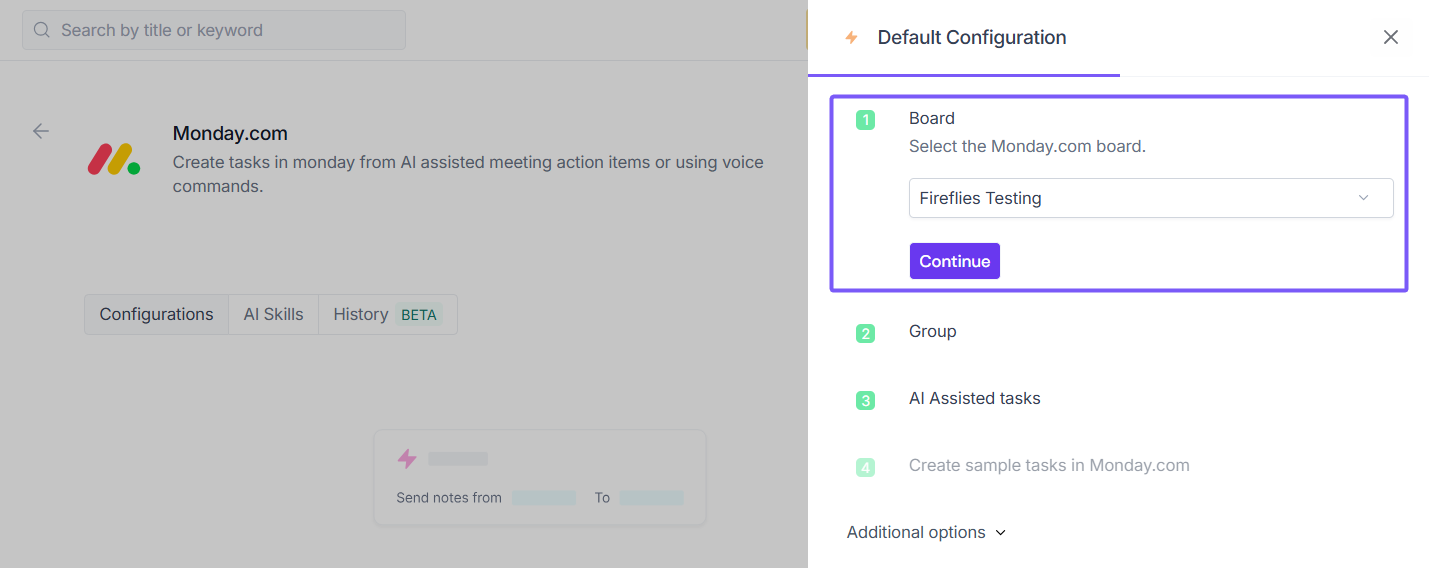Click the Monday.com logo icon
The width and height of the screenshot is (1429, 568).
(x=113, y=159)
